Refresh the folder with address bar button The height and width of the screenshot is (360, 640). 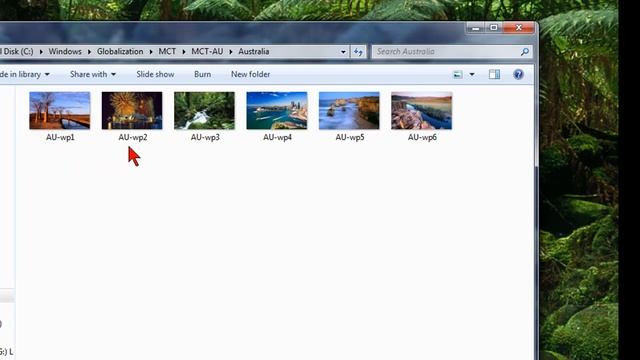[x=358, y=52]
